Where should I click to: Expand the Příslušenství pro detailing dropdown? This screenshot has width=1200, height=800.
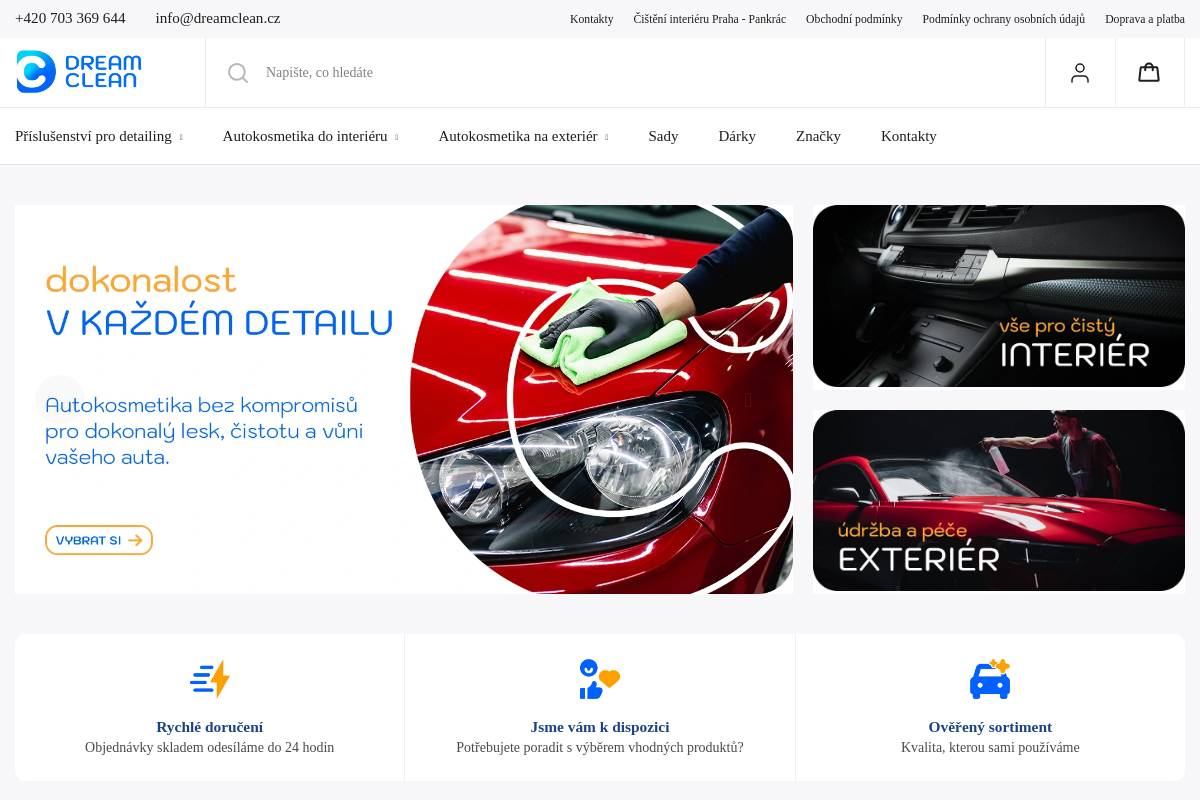[97, 136]
